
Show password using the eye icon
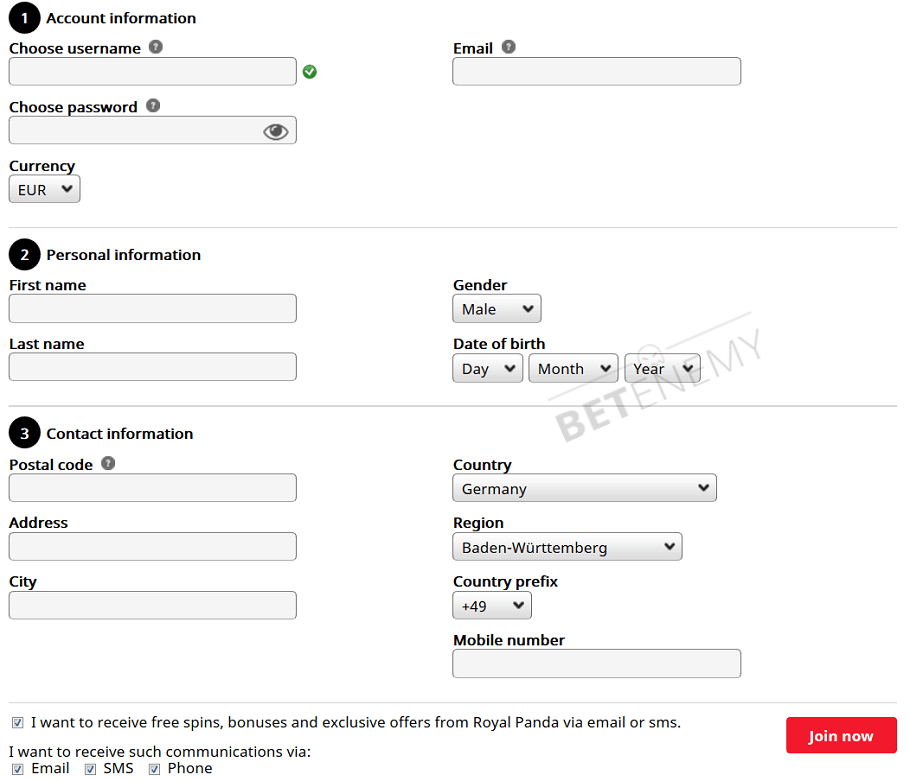coord(275,131)
